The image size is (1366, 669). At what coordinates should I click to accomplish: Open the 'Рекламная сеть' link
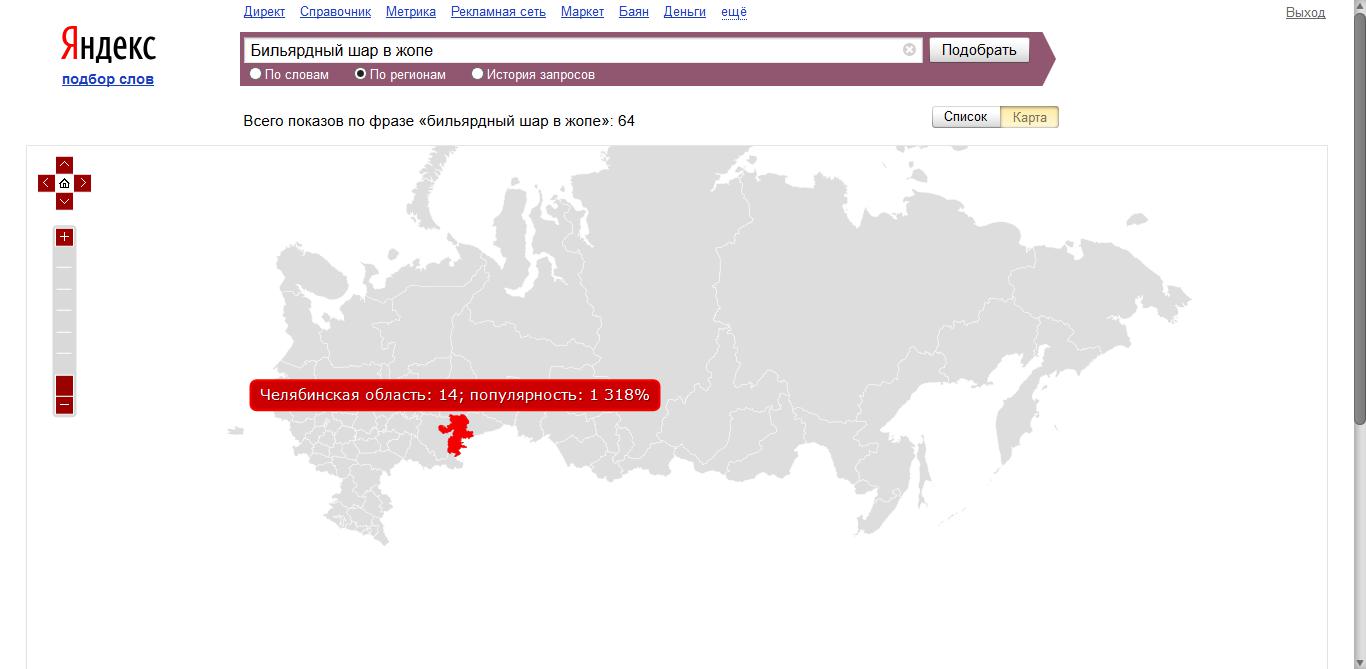point(498,12)
